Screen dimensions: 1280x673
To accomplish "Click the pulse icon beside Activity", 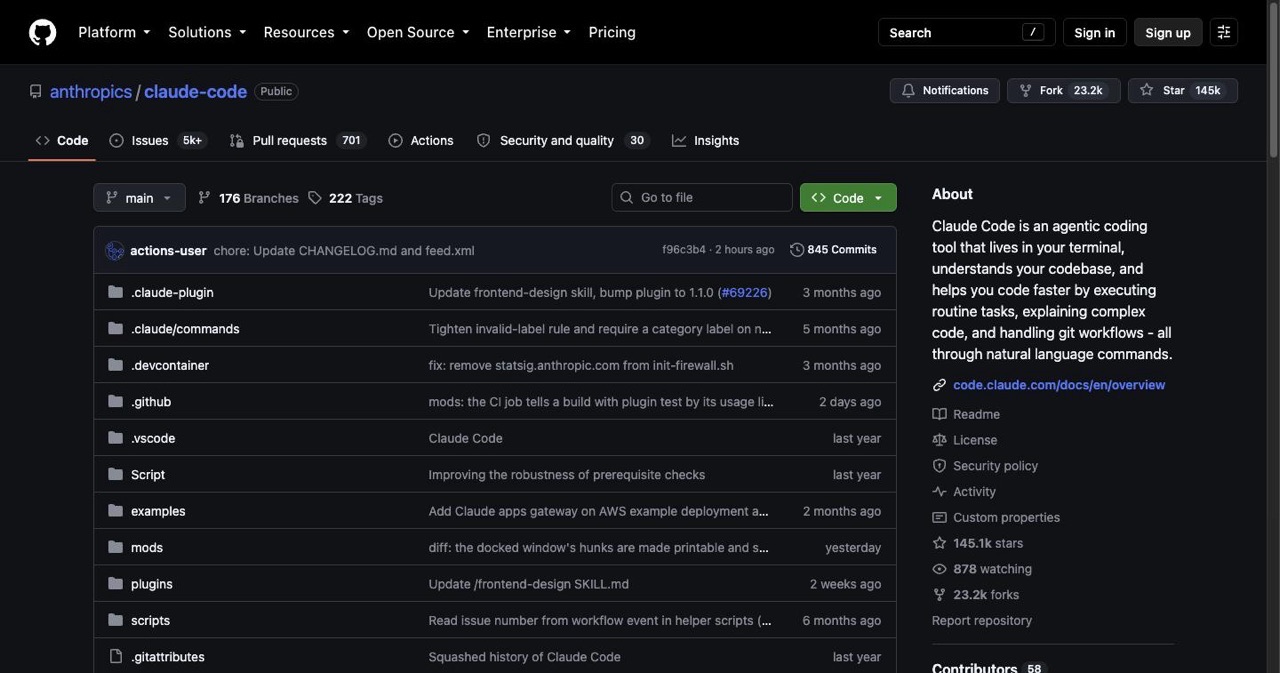I will click(939, 492).
